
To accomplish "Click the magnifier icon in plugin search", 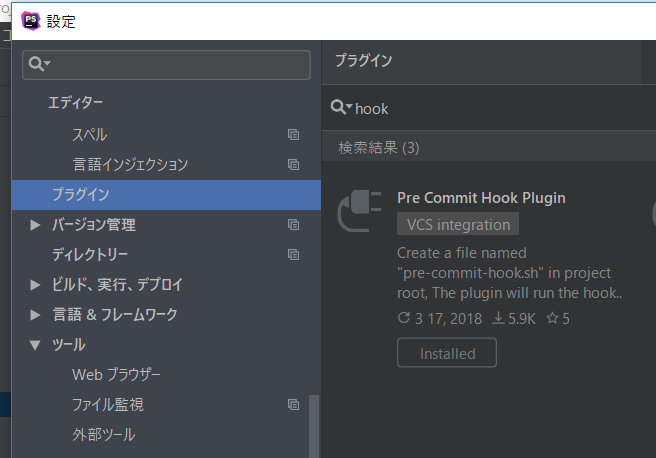I will tap(340, 108).
